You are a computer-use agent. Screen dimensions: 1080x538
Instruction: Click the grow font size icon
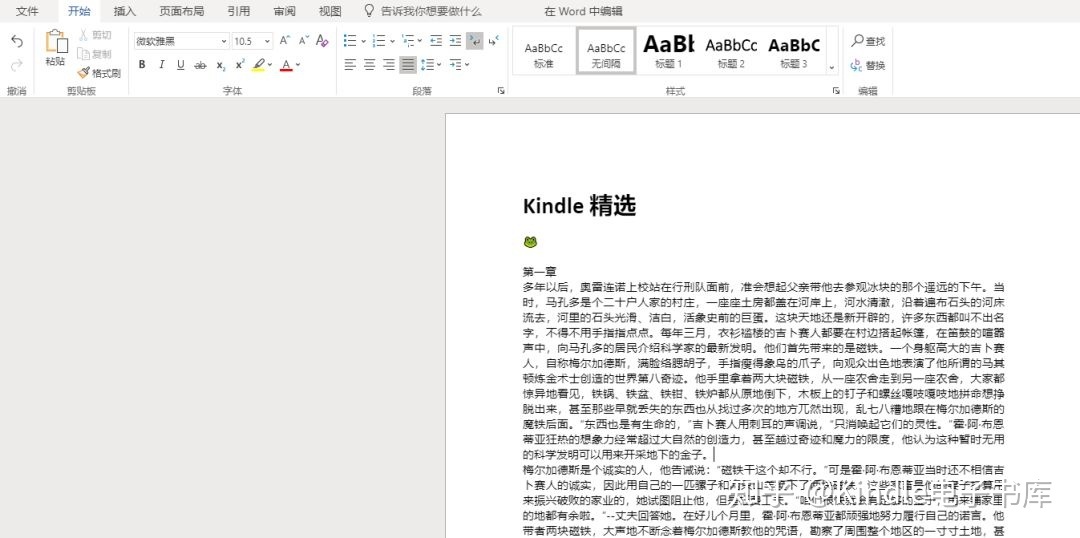coord(284,41)
